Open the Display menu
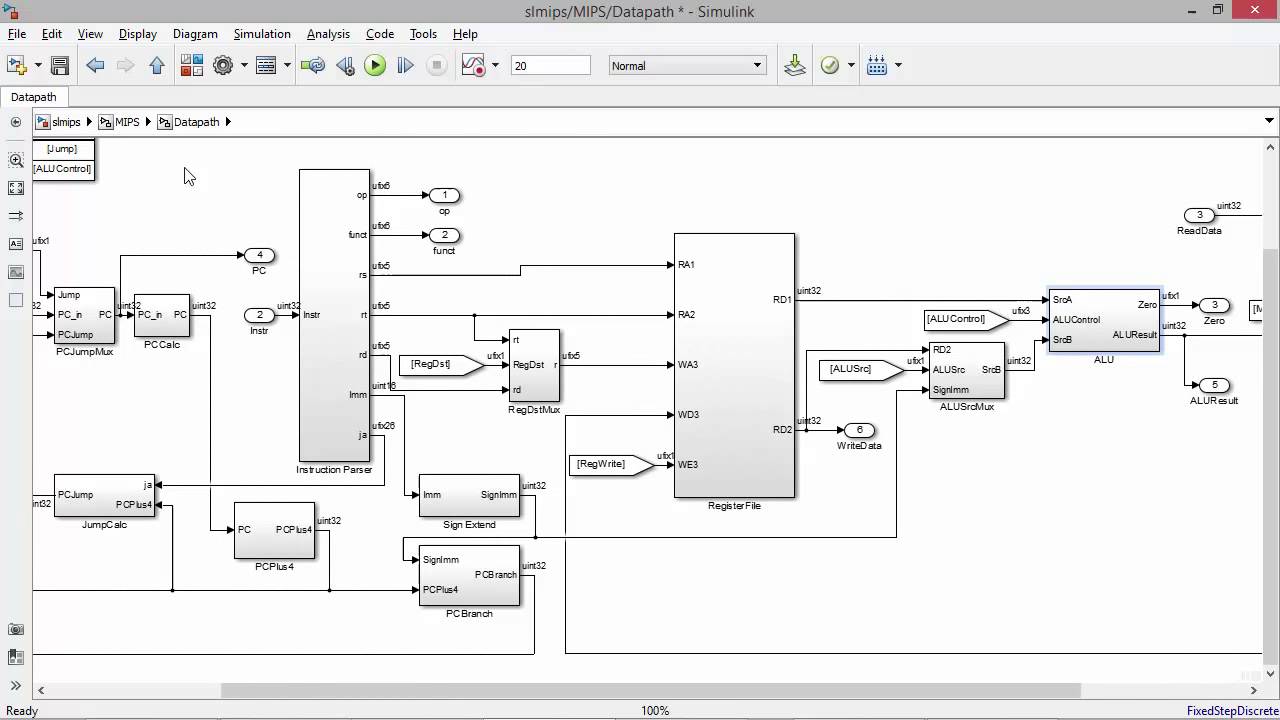The height and width of the screenshot is (720, 1280). pyautogui.click(x=138, y=33)
